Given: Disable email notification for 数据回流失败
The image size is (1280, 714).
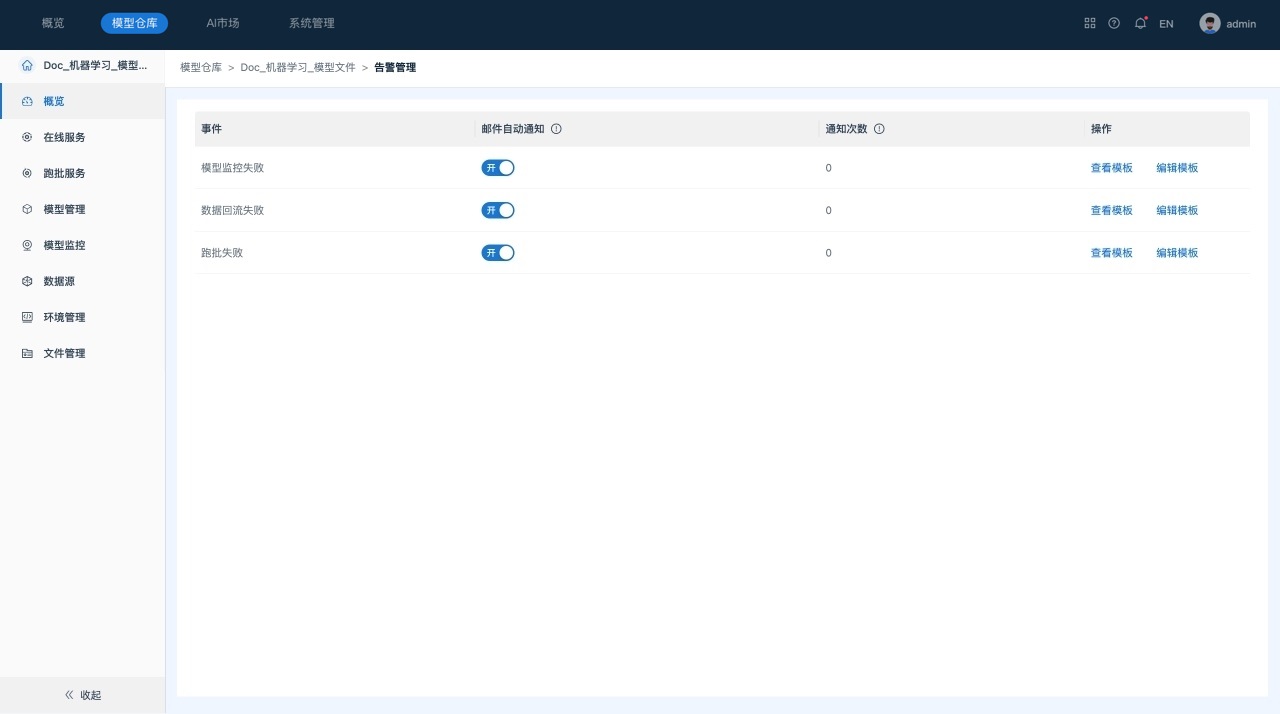Looking at the screenshot, I should click(x=498, y=210).
